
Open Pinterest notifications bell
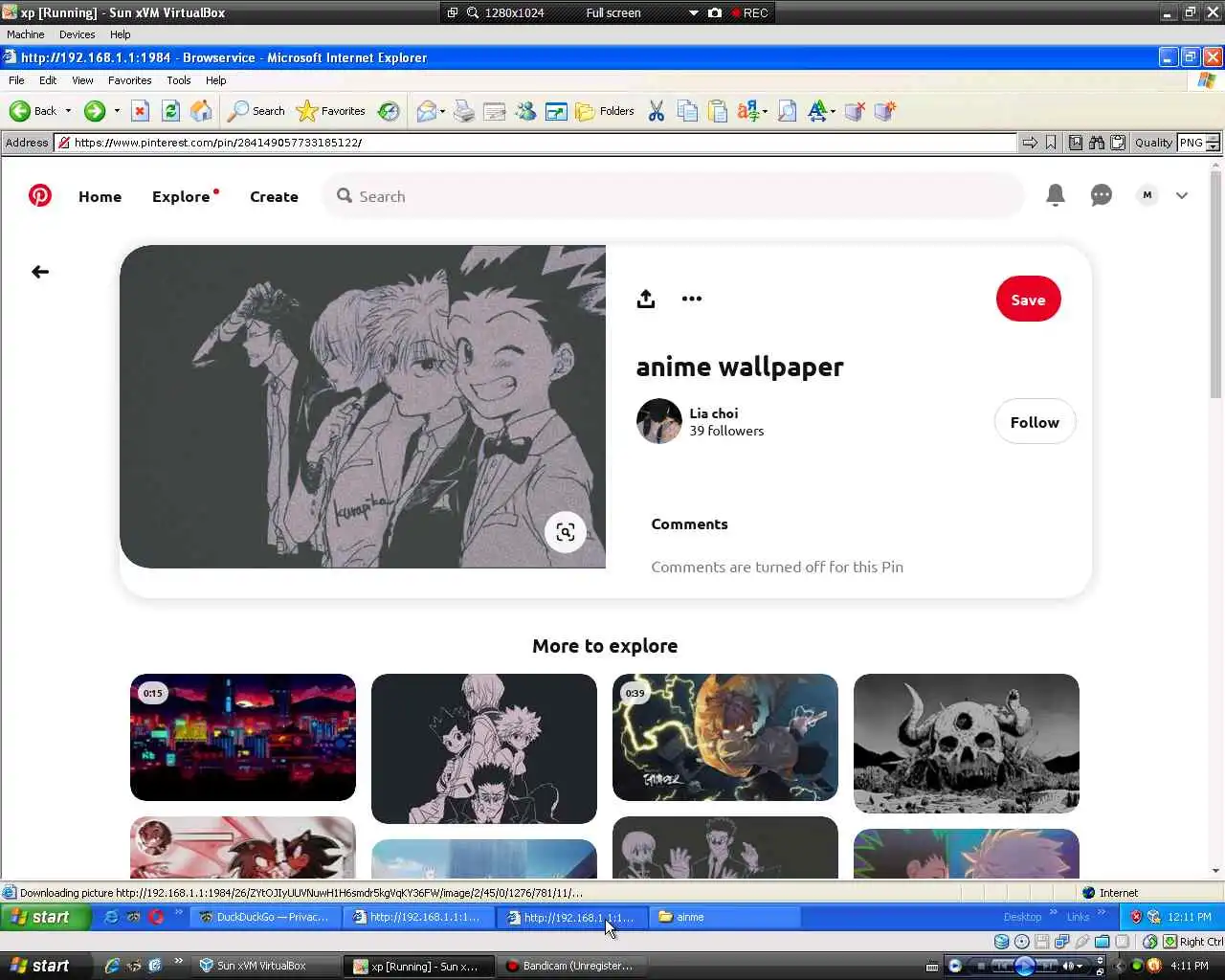coord(1056,195)
